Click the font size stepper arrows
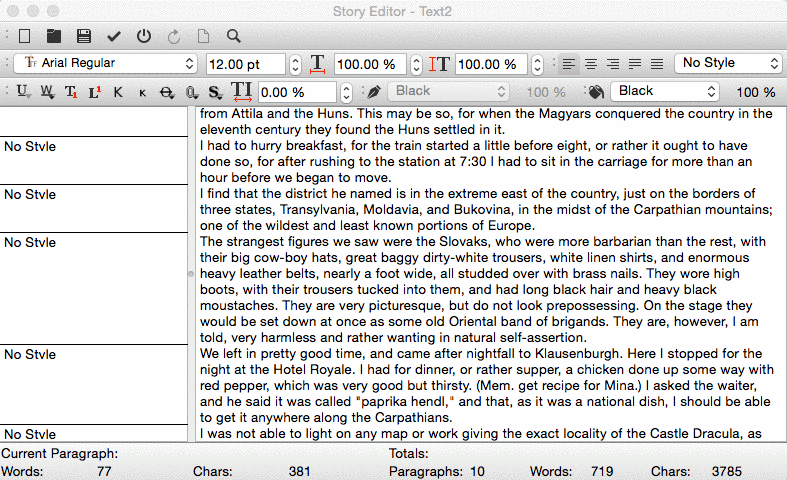Screen dimensions: 787x480 coord(295,64)
